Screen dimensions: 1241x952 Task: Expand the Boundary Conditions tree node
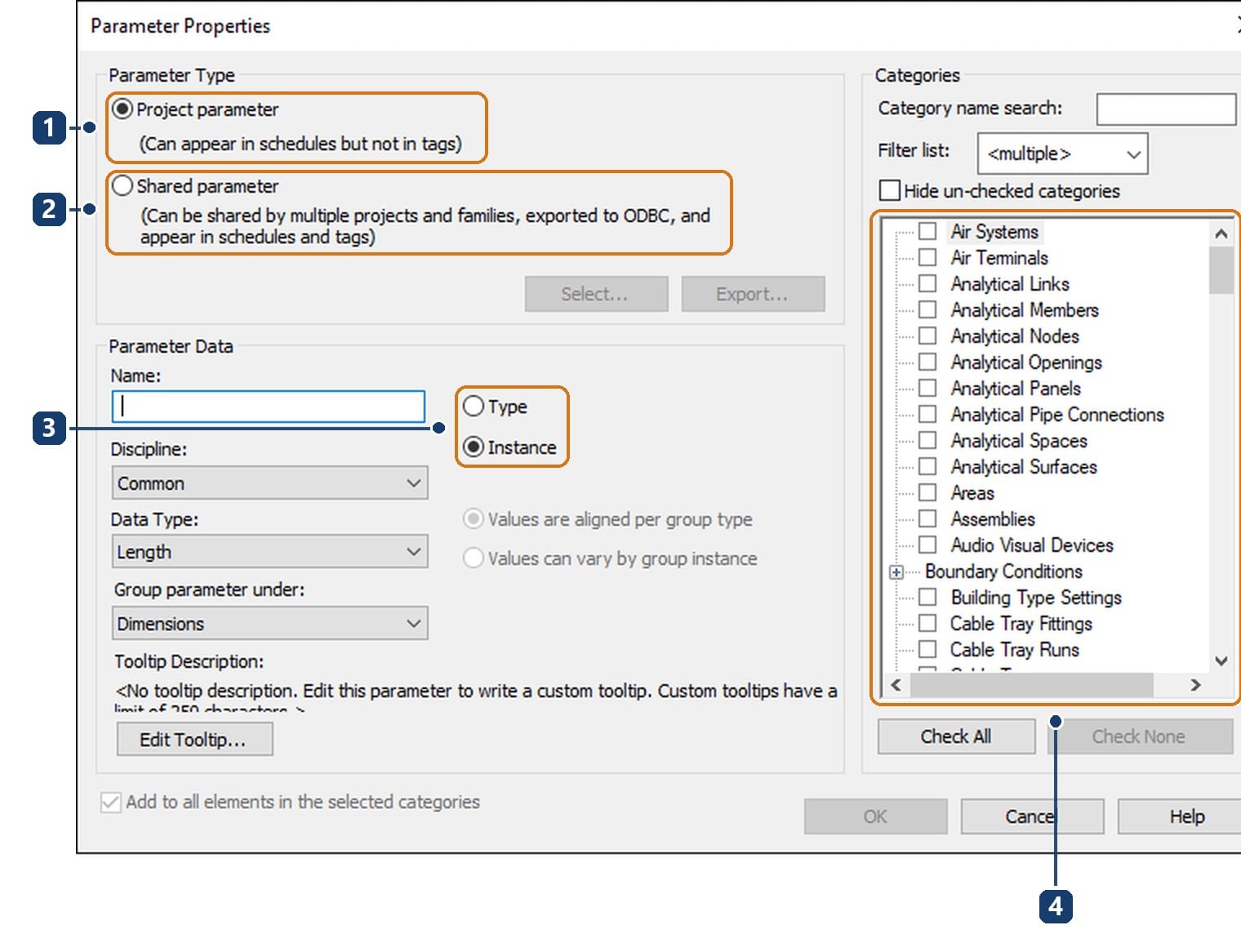(x=896, y=572)
